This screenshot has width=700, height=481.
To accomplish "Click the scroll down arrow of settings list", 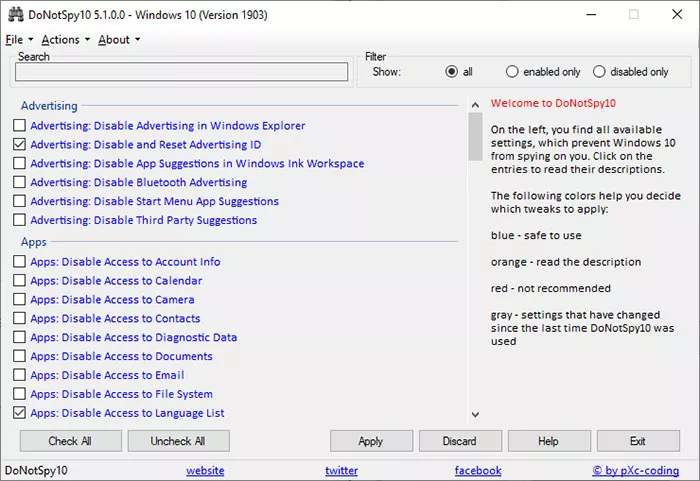I will [475, 414].
